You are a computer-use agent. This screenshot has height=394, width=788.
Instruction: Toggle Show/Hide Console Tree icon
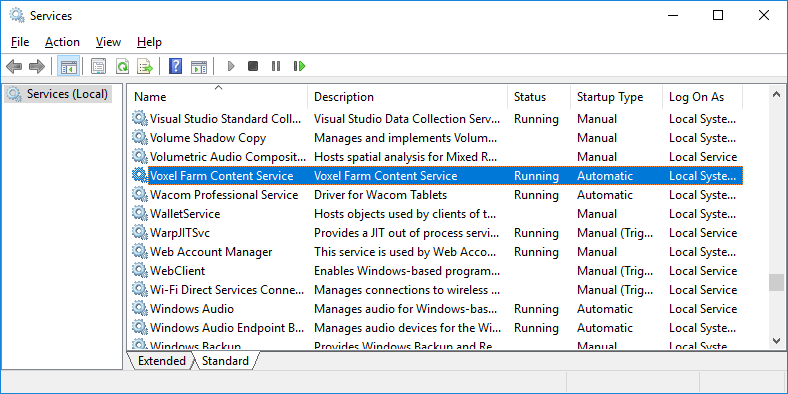68,66
